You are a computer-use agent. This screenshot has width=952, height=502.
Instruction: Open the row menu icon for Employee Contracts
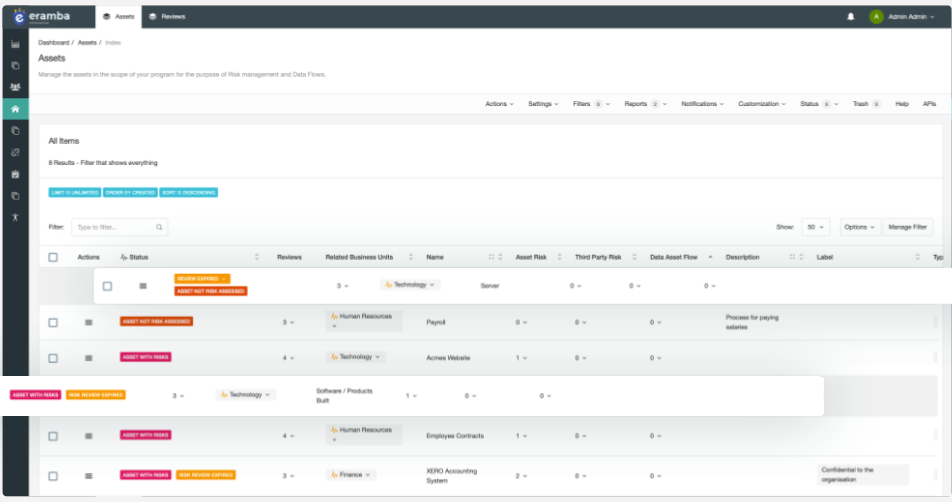pyautogui.click(x=89, y=436)
